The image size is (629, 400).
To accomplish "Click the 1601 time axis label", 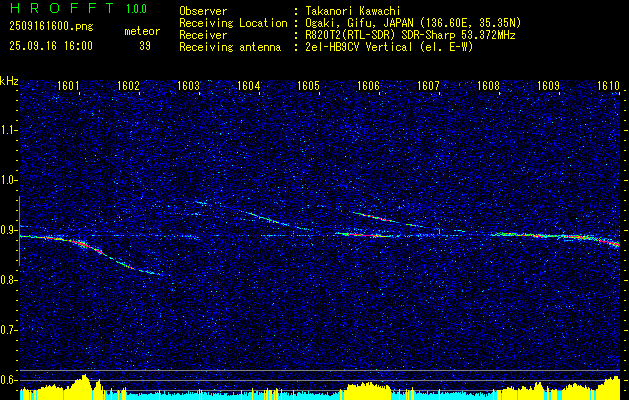I will tap(68, 85).
